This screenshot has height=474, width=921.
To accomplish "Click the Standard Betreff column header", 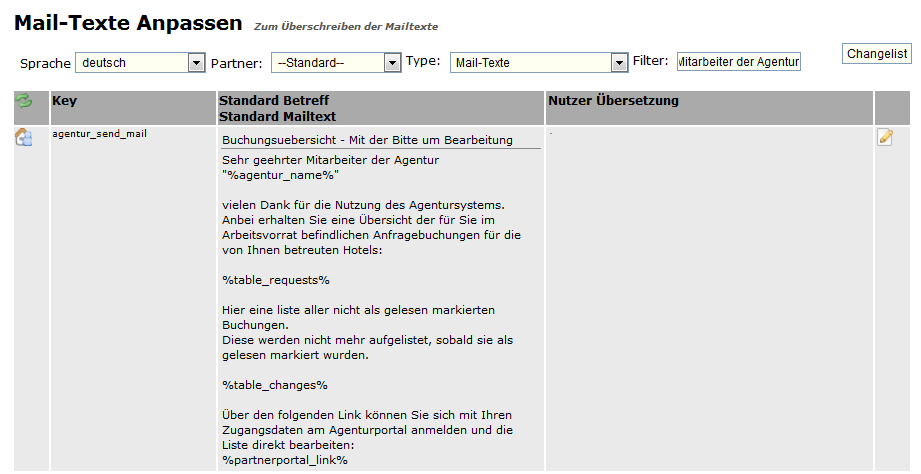I will 273,101.
